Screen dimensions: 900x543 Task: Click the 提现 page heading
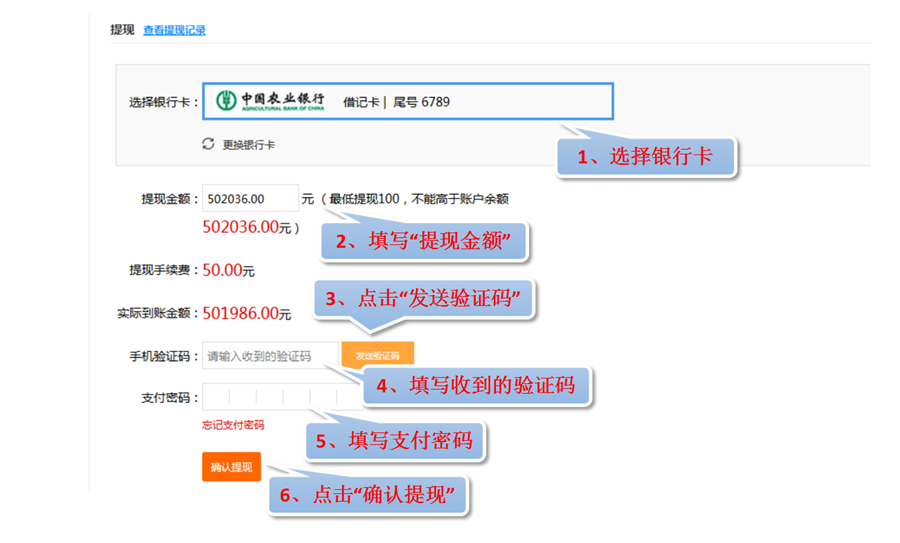121,30
